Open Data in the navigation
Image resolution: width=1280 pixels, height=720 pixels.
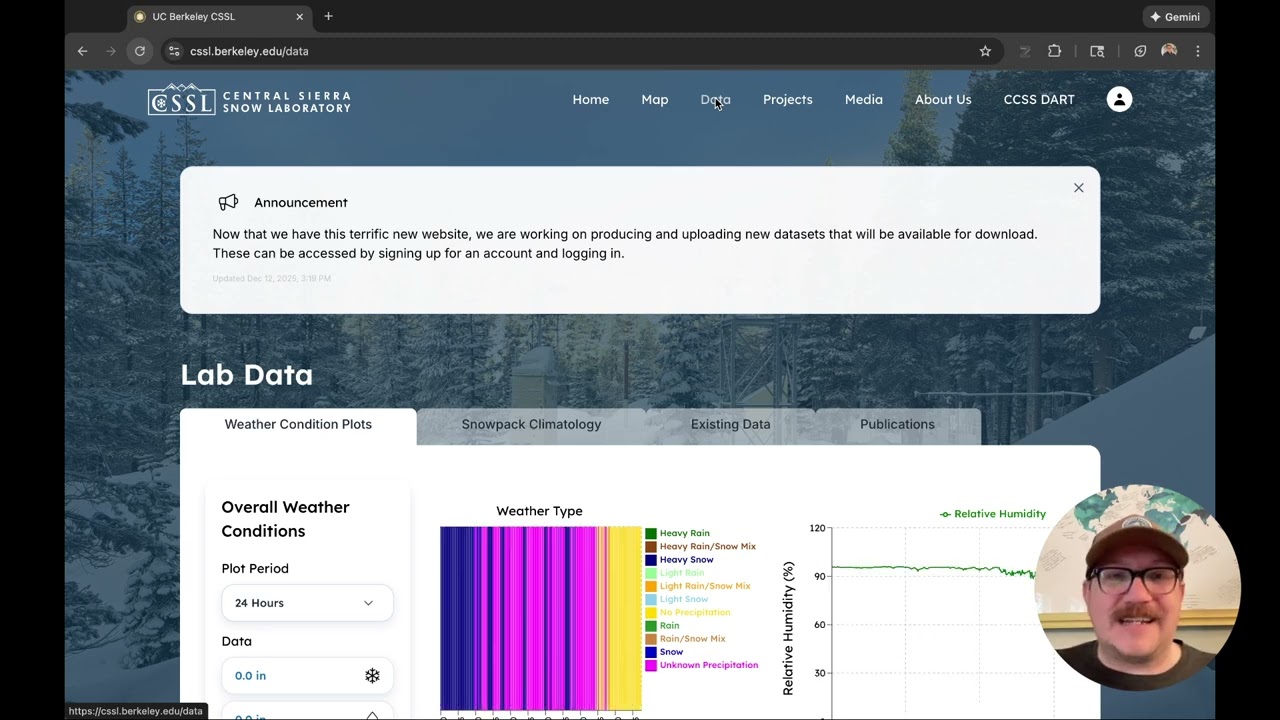point(715,99)
